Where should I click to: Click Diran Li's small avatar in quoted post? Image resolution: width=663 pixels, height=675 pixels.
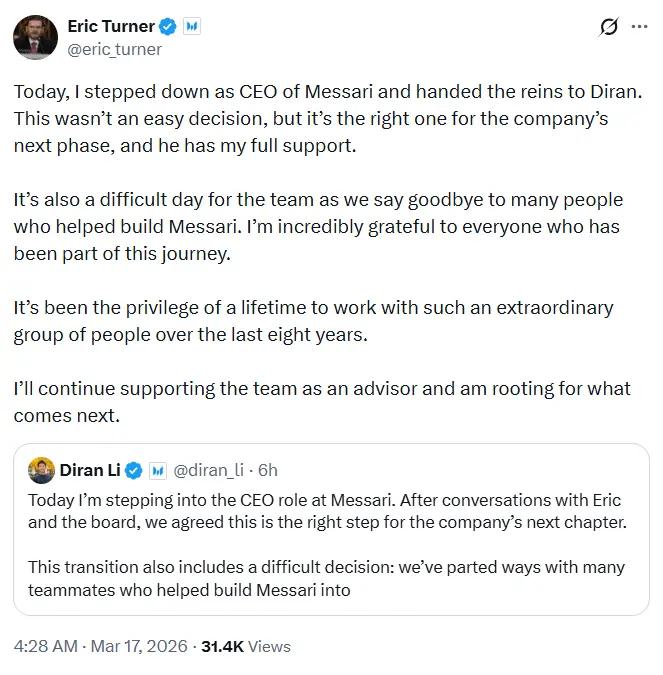(x=41, y=470)
